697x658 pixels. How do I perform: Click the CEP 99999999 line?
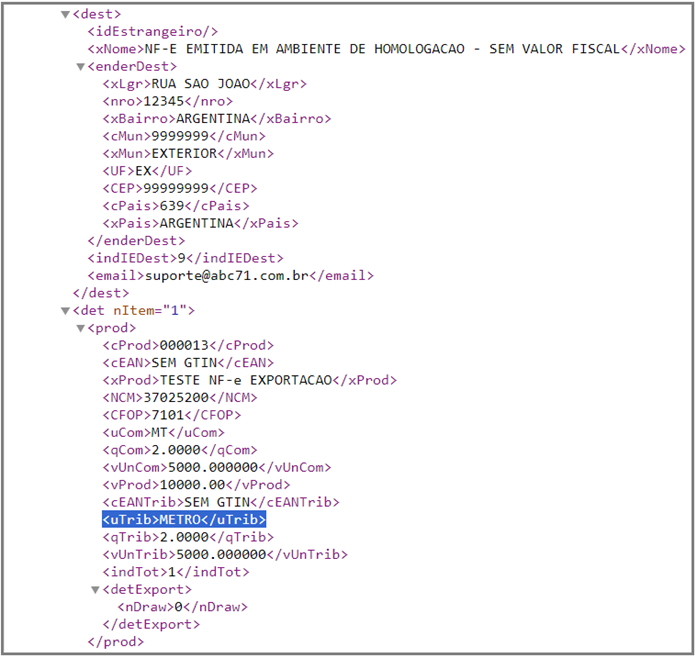(x=180, y=189)
